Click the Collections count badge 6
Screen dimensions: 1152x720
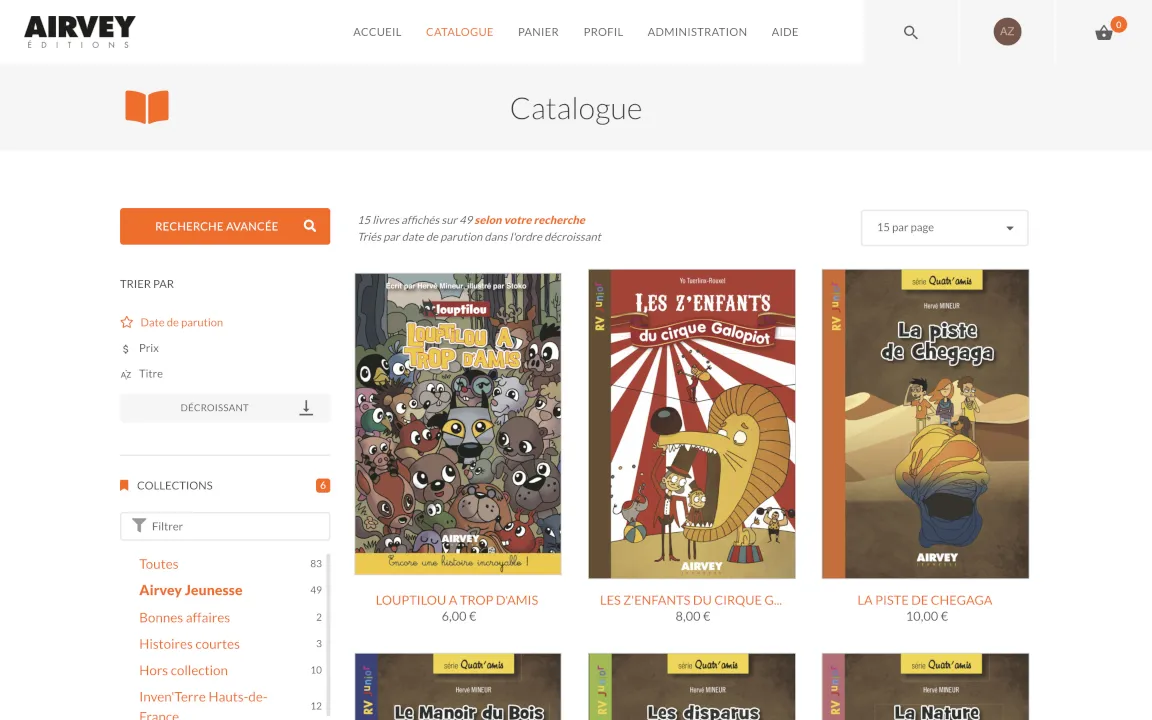pyautogui.click(x=323, y=486)
